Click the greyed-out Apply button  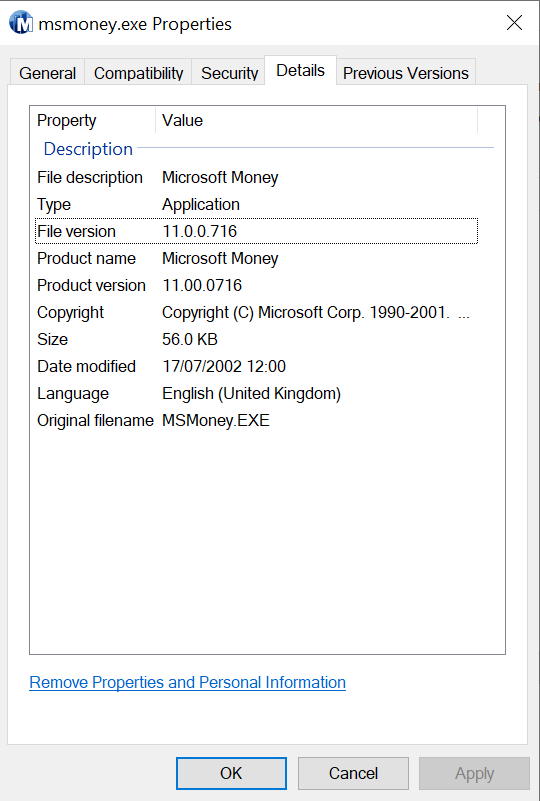pyautogui.click(x=475, y=773)
